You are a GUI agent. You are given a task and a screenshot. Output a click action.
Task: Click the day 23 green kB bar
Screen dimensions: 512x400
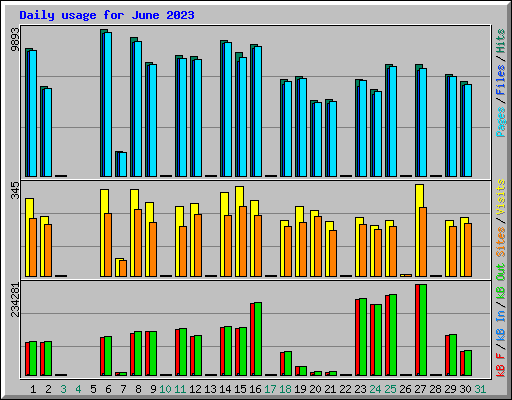click(x=363, y=337)
